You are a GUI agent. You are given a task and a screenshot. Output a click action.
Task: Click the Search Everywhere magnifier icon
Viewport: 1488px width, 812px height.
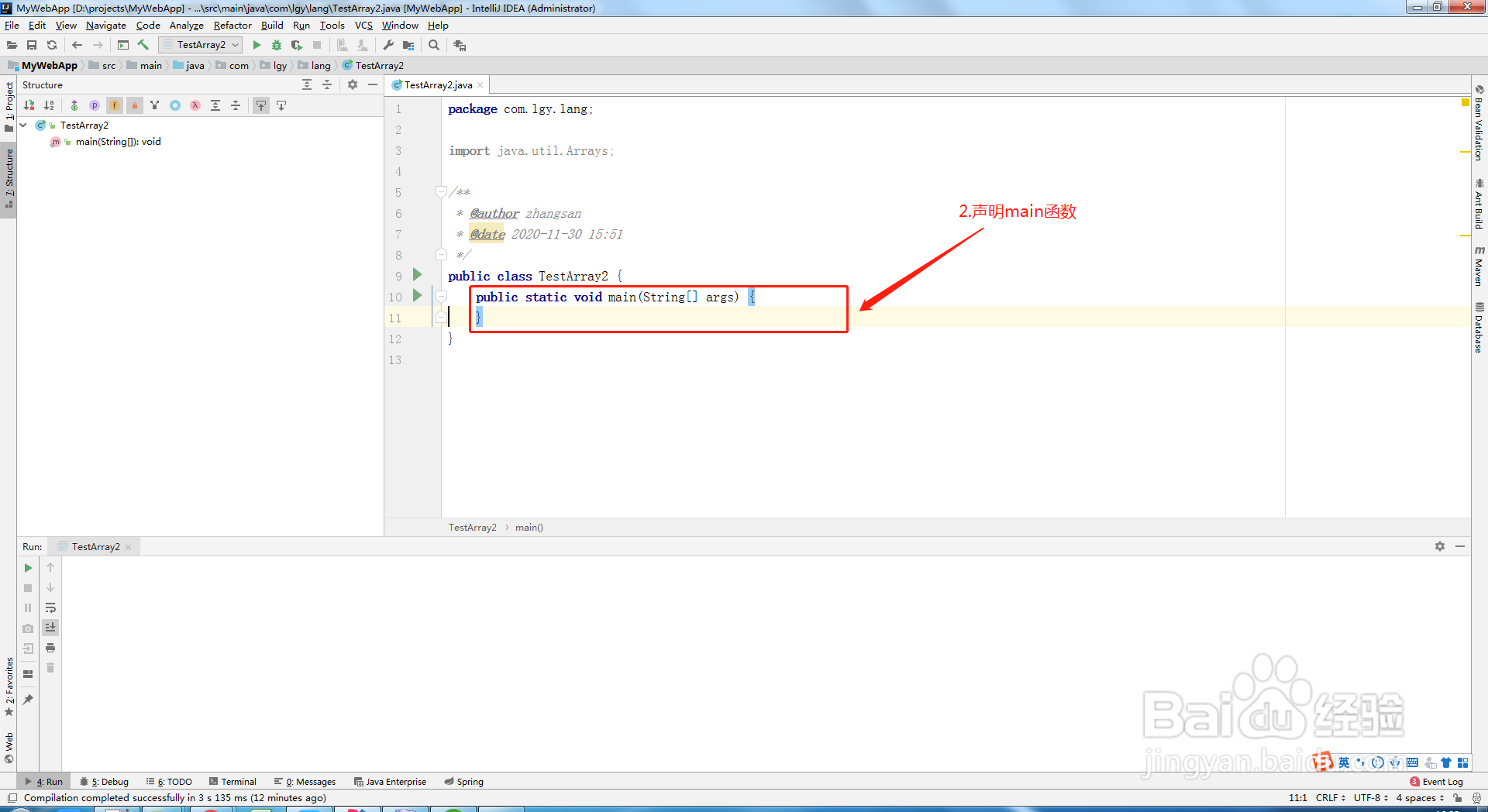click(x=434, y=46)
